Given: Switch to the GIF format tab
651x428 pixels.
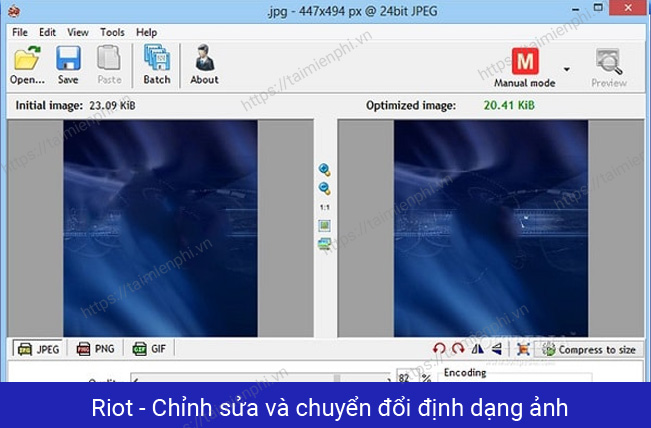Looking at the screenshot, I should click(x=149, y=349).
